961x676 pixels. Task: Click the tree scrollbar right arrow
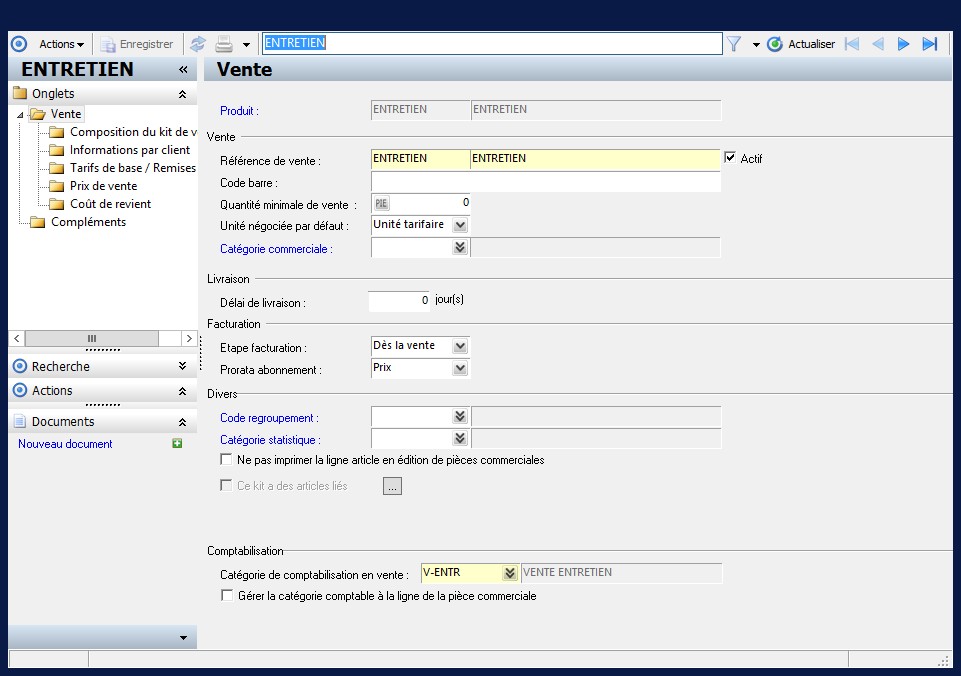(189, 338)
